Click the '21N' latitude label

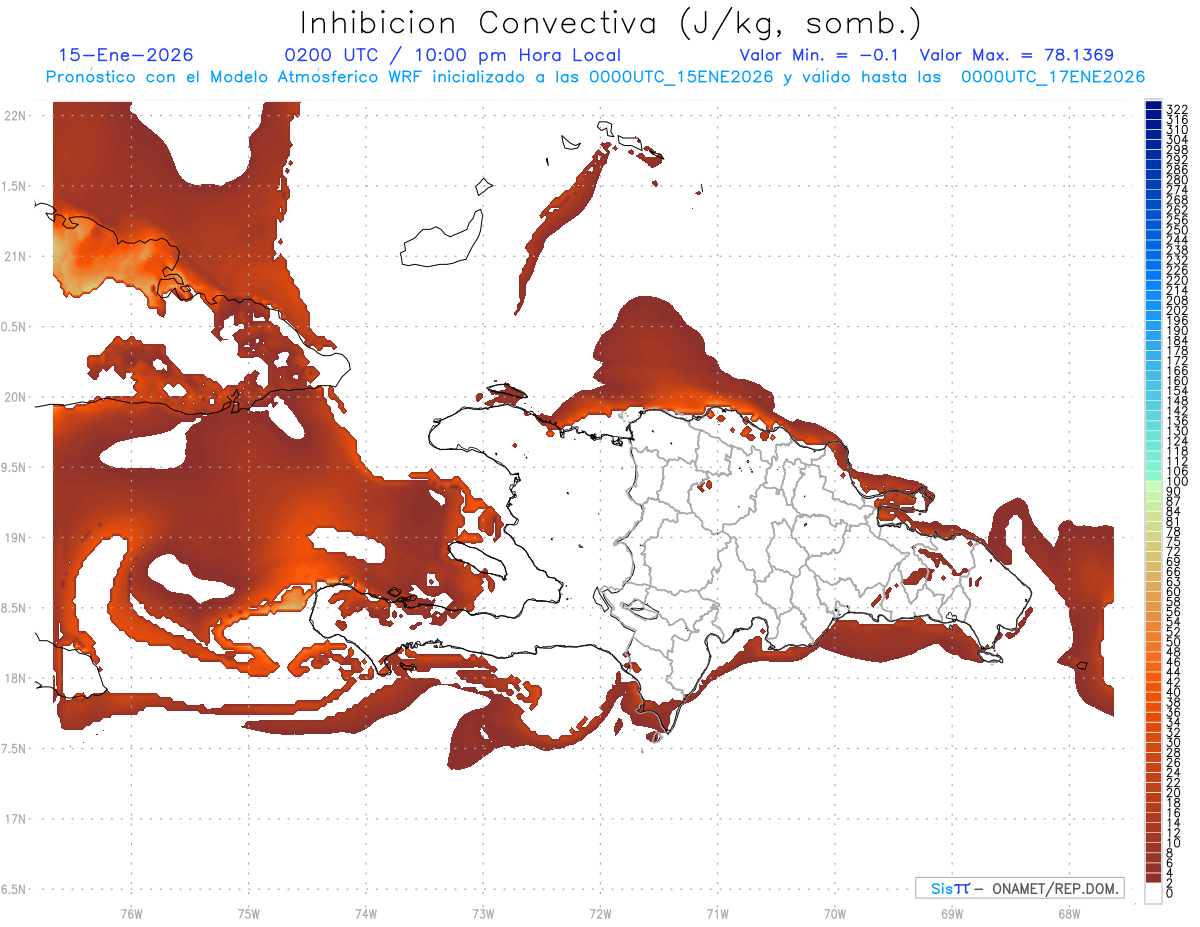click(15, 256)
